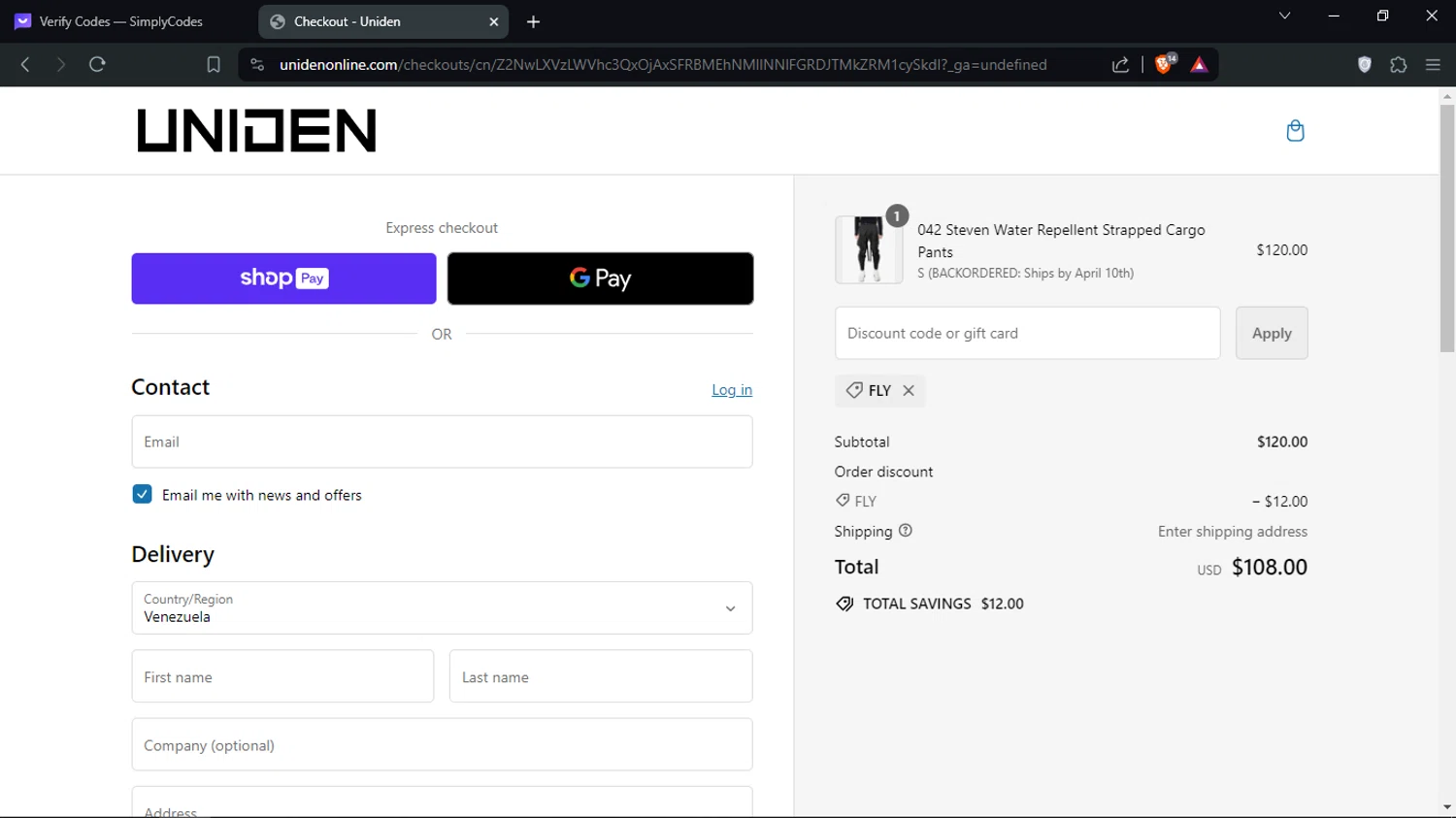
Task: Click the product name 042 Steven Water Repellent
Action: [1061, 241]
